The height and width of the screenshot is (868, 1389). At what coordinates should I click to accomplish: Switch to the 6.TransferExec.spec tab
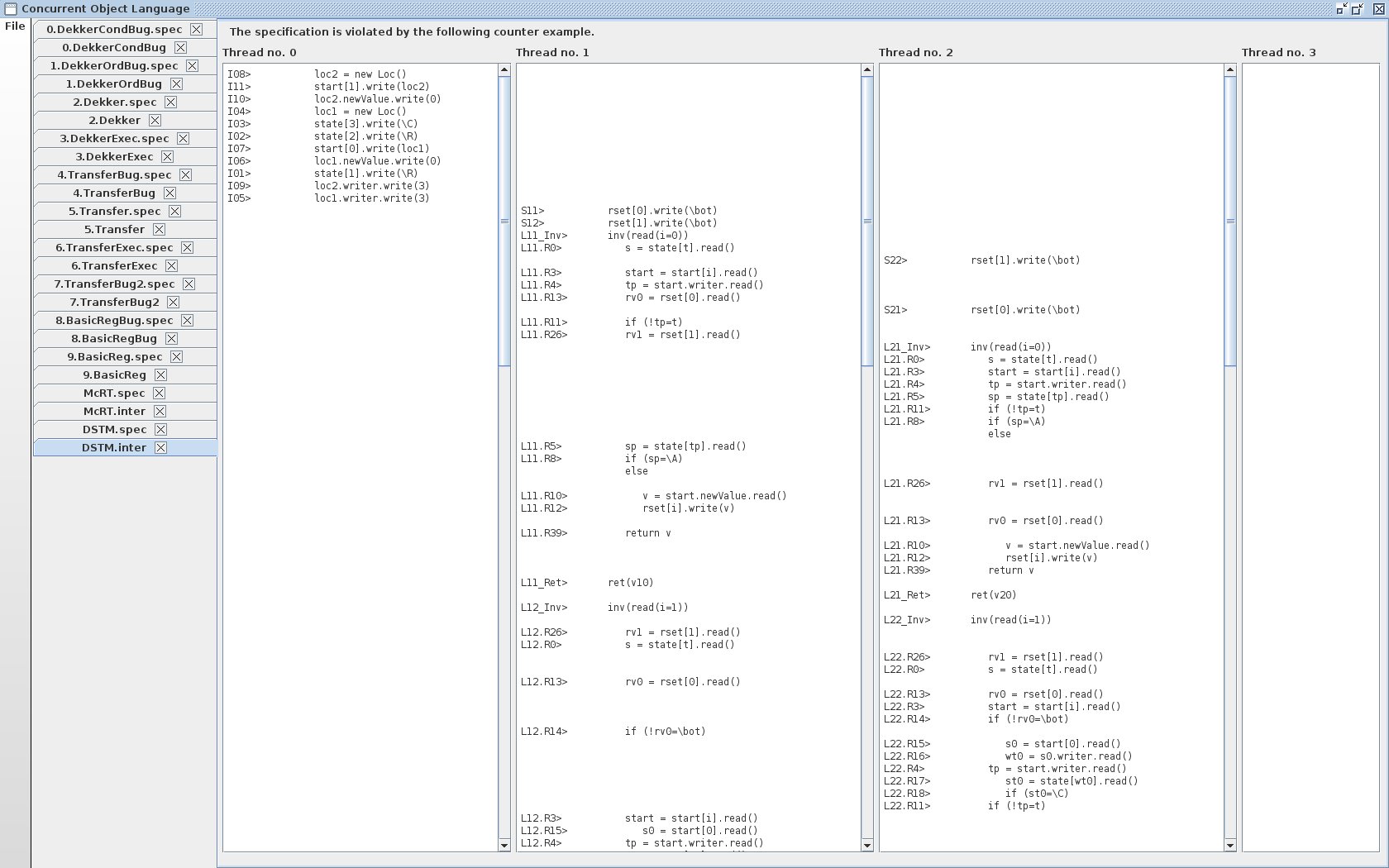[125, 247]
